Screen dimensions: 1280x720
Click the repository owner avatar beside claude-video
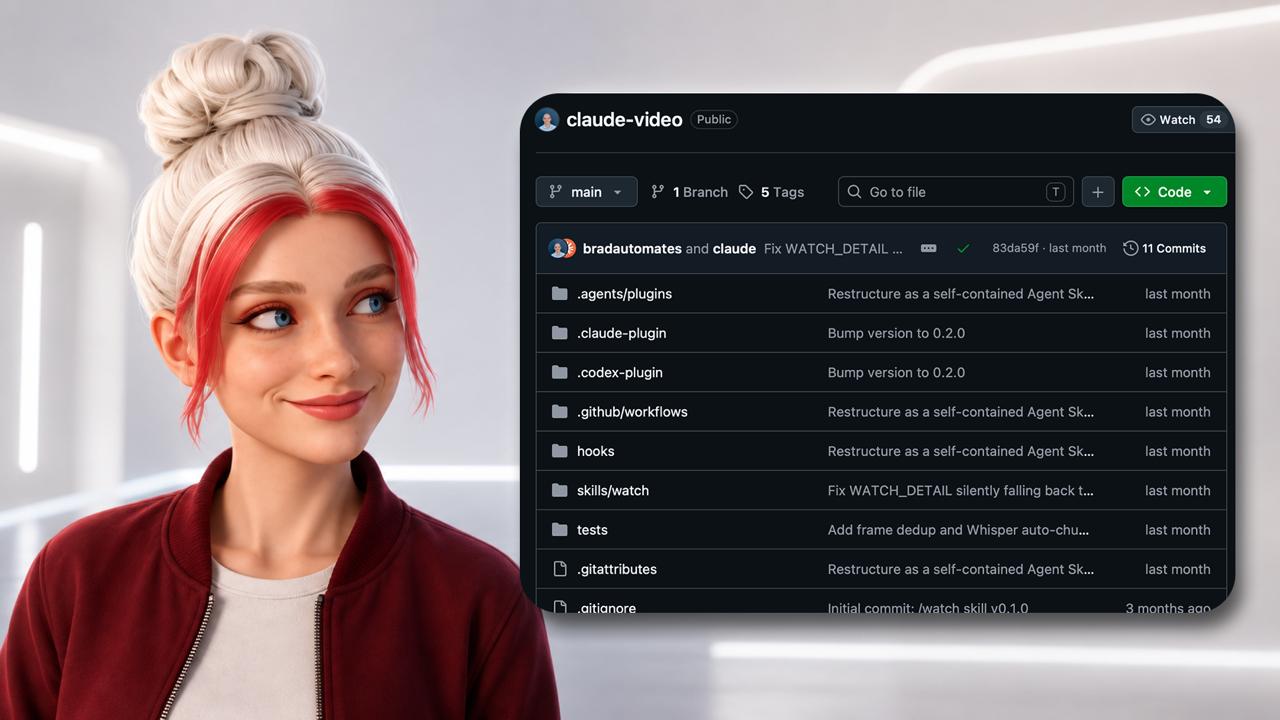coord(547,120)
